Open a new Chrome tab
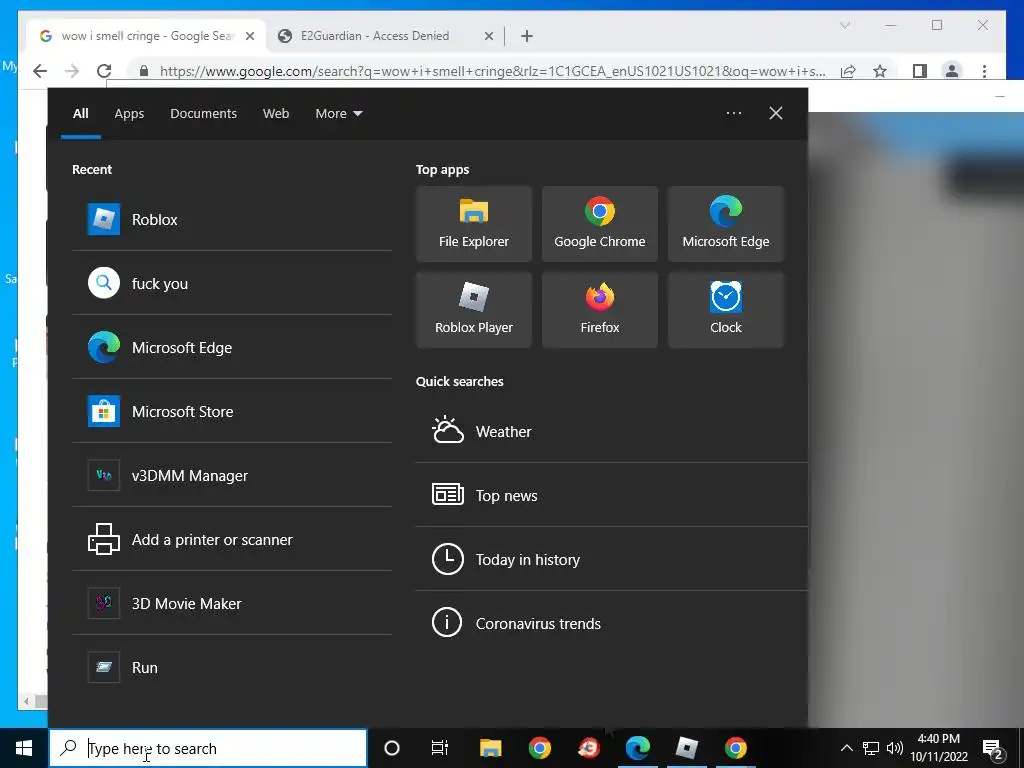 (527, 37)
